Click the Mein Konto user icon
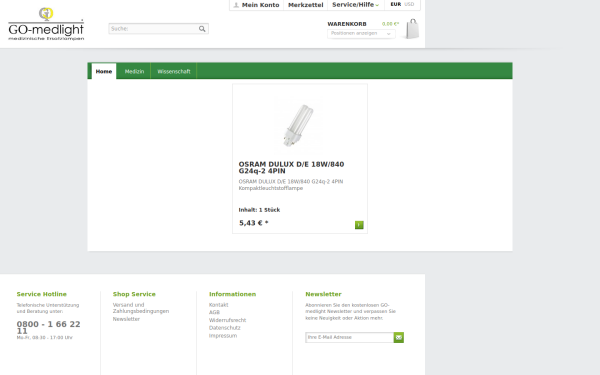This screenshot has width=600, height=375. tap(236, 5)
